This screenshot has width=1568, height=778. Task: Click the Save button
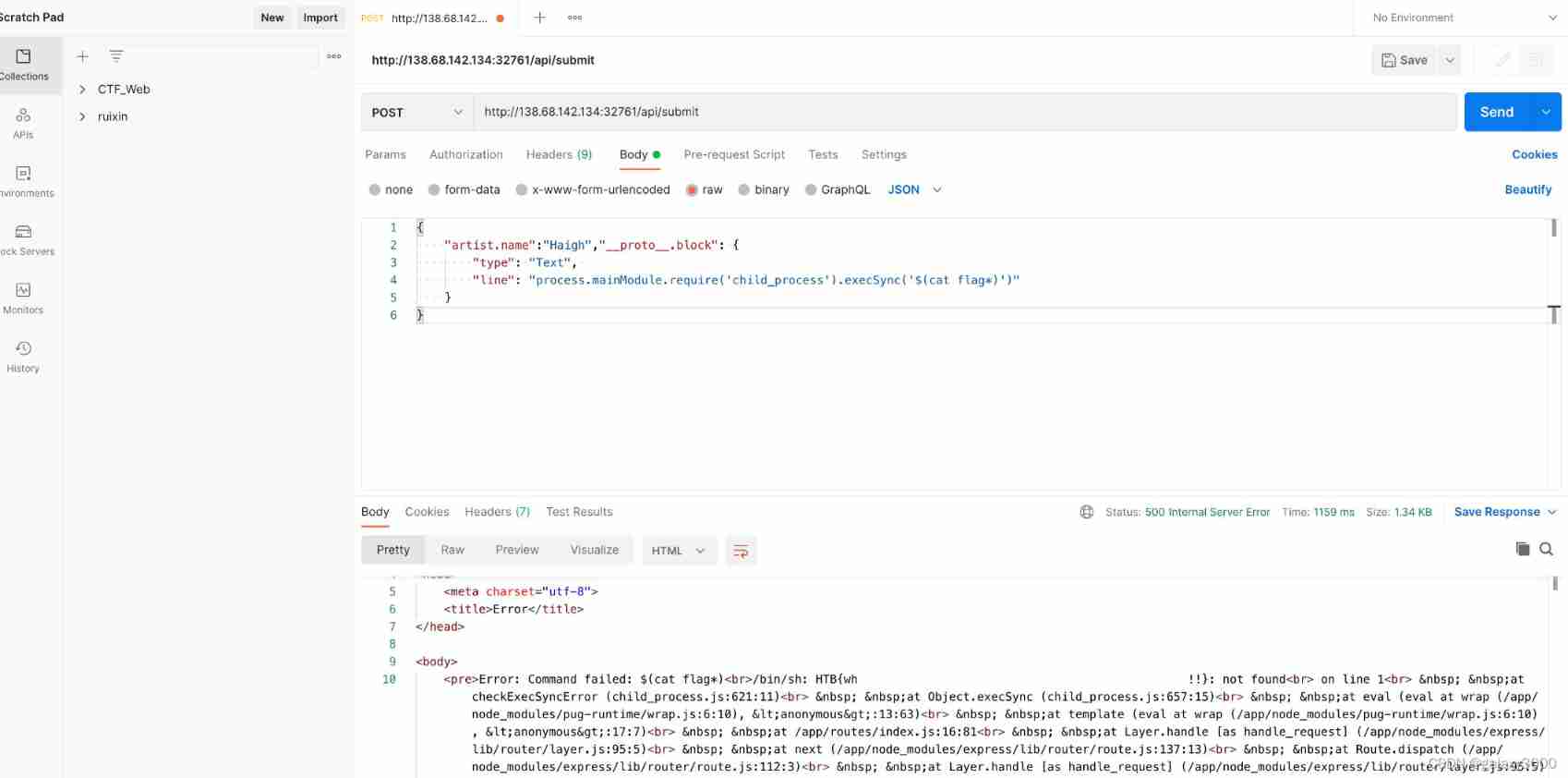pyautogui.click(x=1405, y=60)
